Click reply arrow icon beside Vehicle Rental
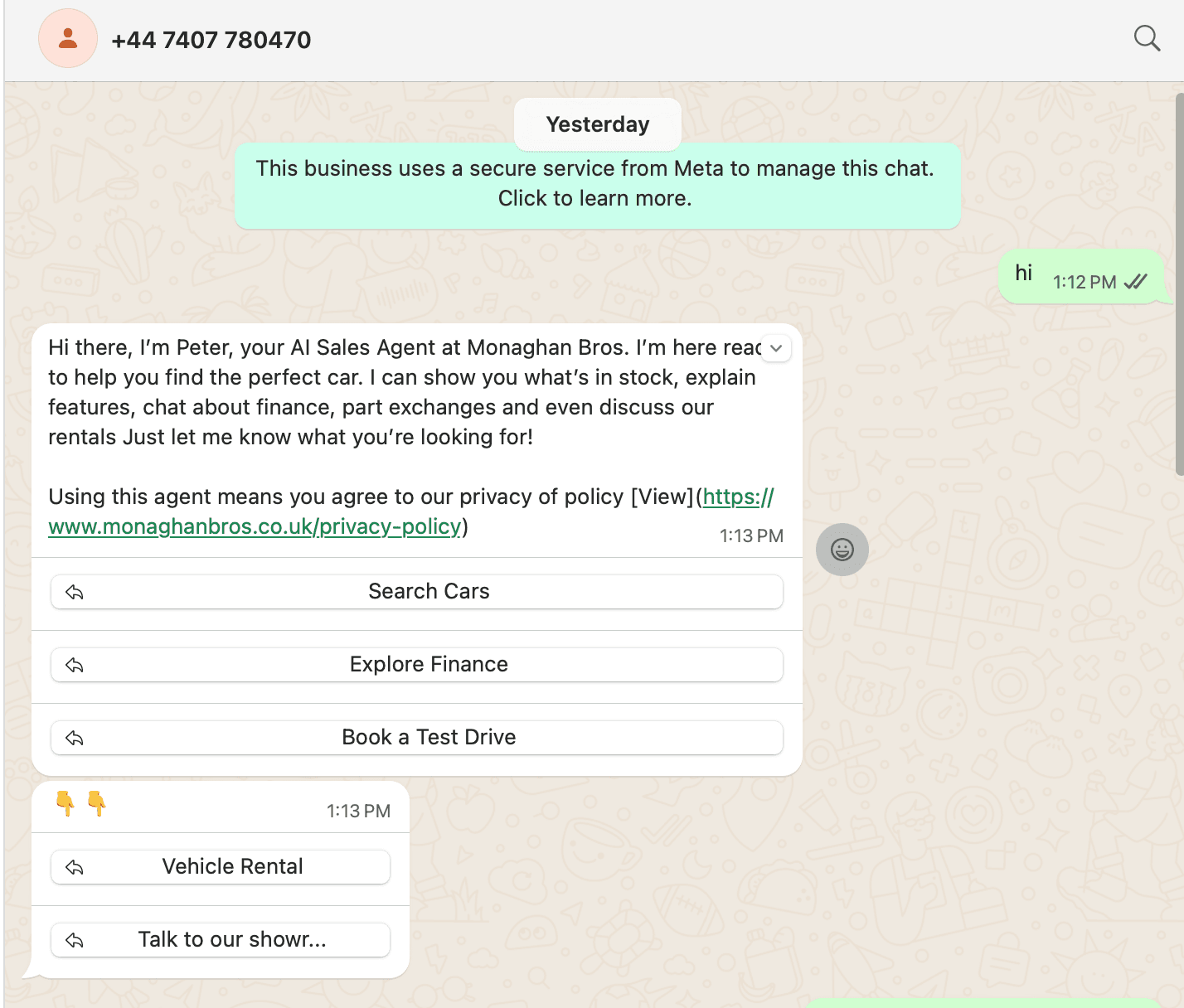This screenshot has width=1184, height=1008. (x=75, y=867)
